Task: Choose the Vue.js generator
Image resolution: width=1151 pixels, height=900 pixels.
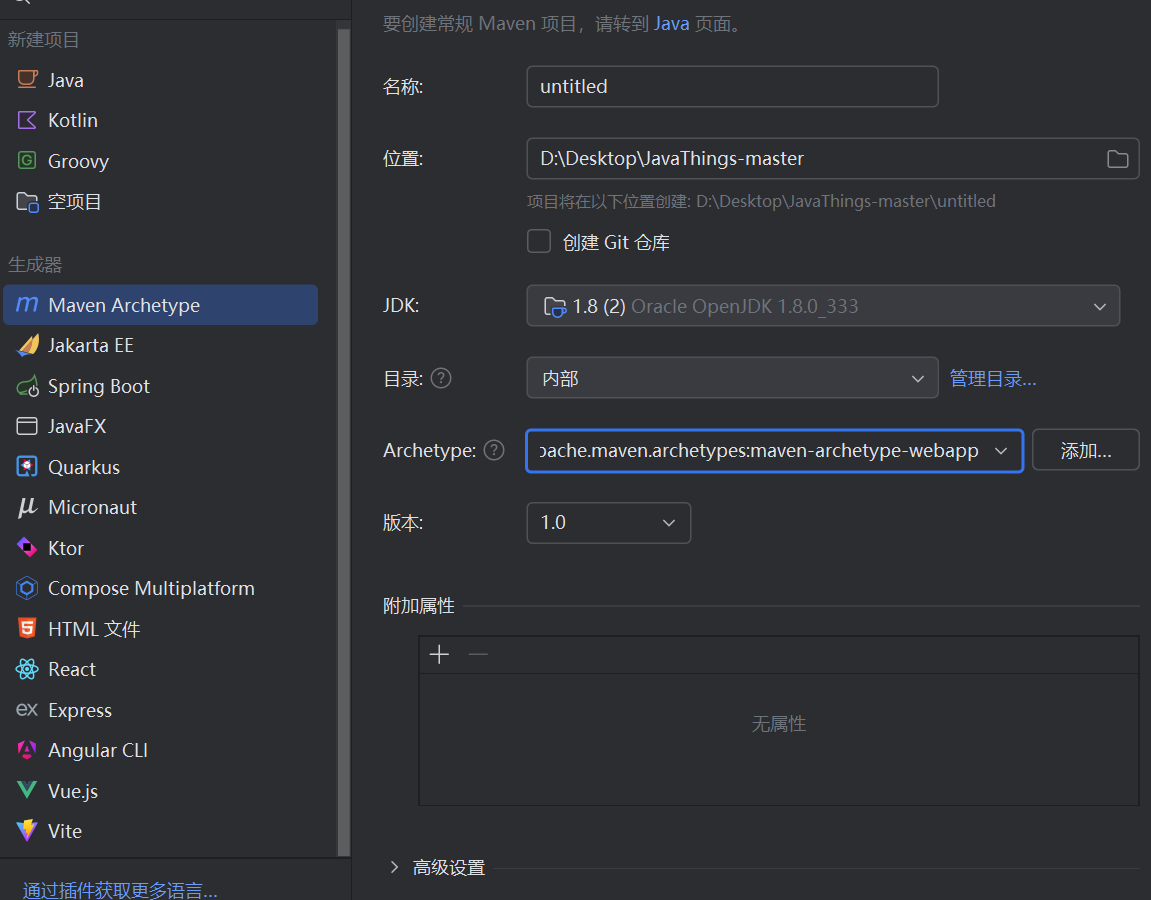Action: tap(72, 791)
